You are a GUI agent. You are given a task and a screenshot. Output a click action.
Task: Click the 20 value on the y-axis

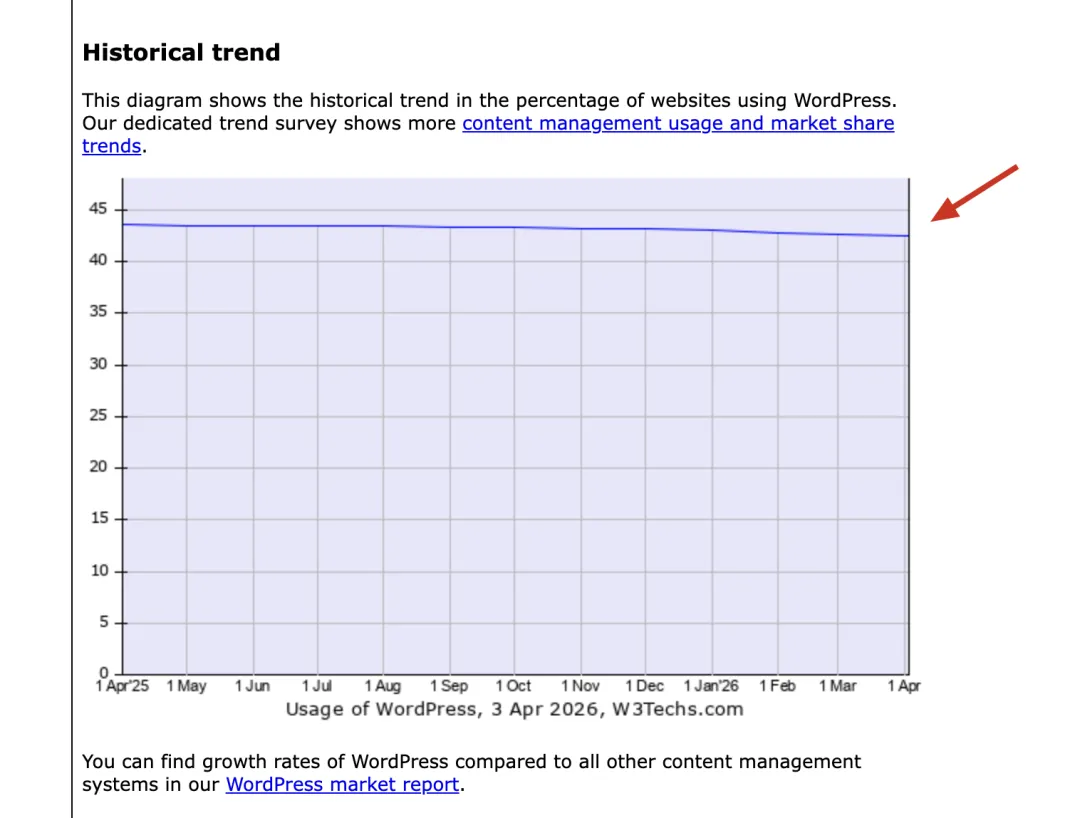[98, 467]
